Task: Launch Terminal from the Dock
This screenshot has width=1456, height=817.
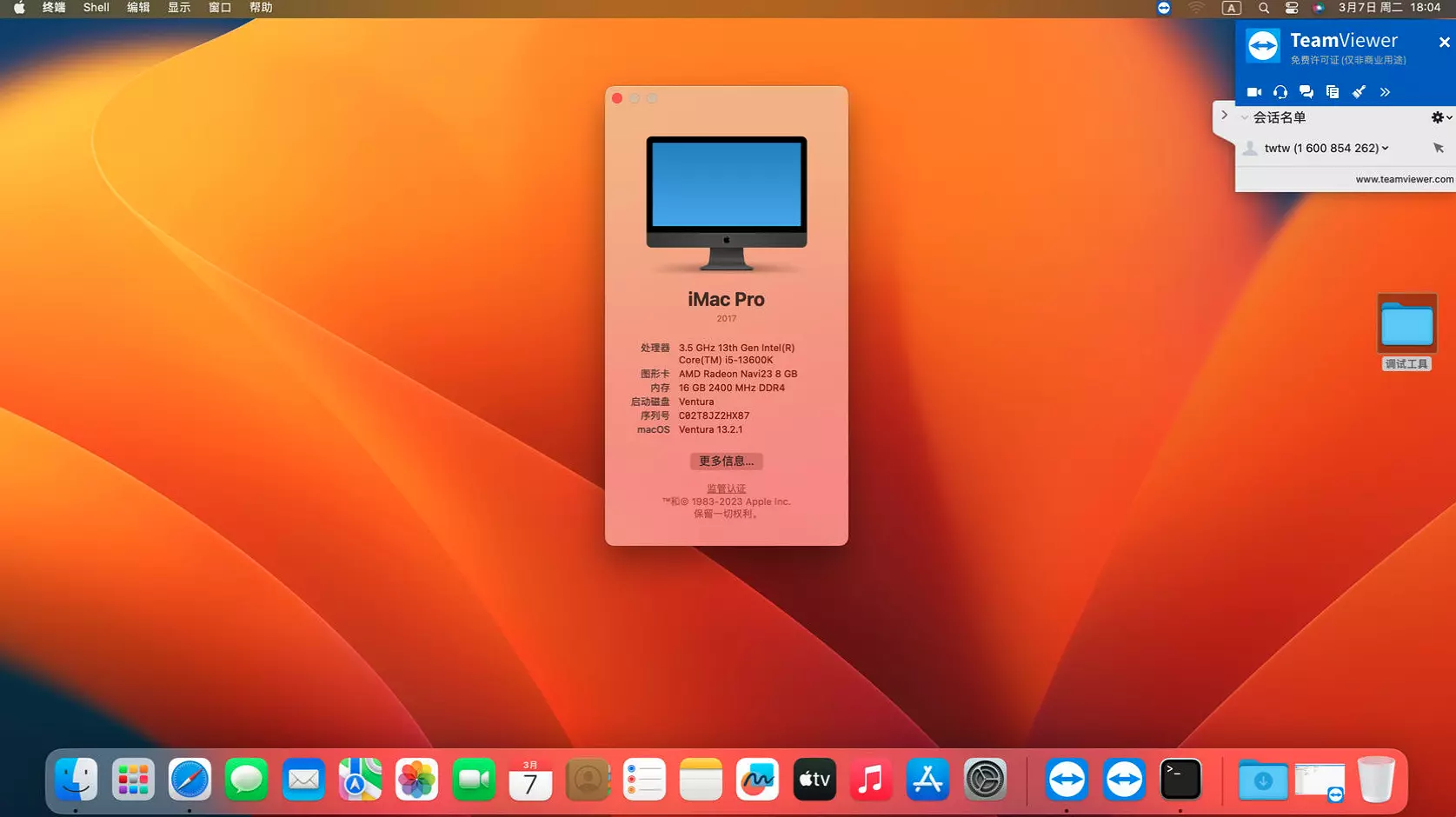Action: (x=1180, y=780)
